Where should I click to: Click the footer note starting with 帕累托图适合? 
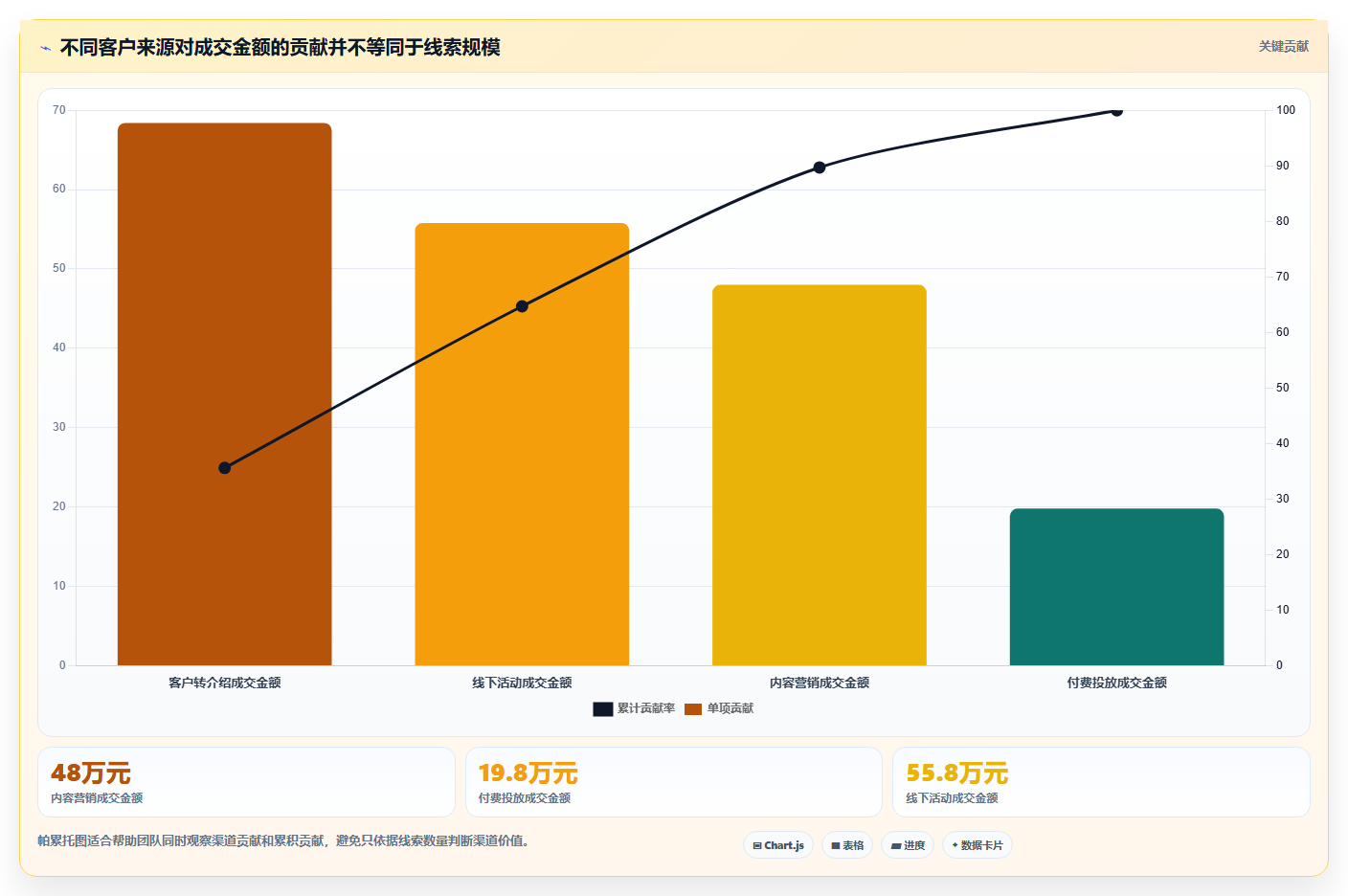[x=283, y=840]
